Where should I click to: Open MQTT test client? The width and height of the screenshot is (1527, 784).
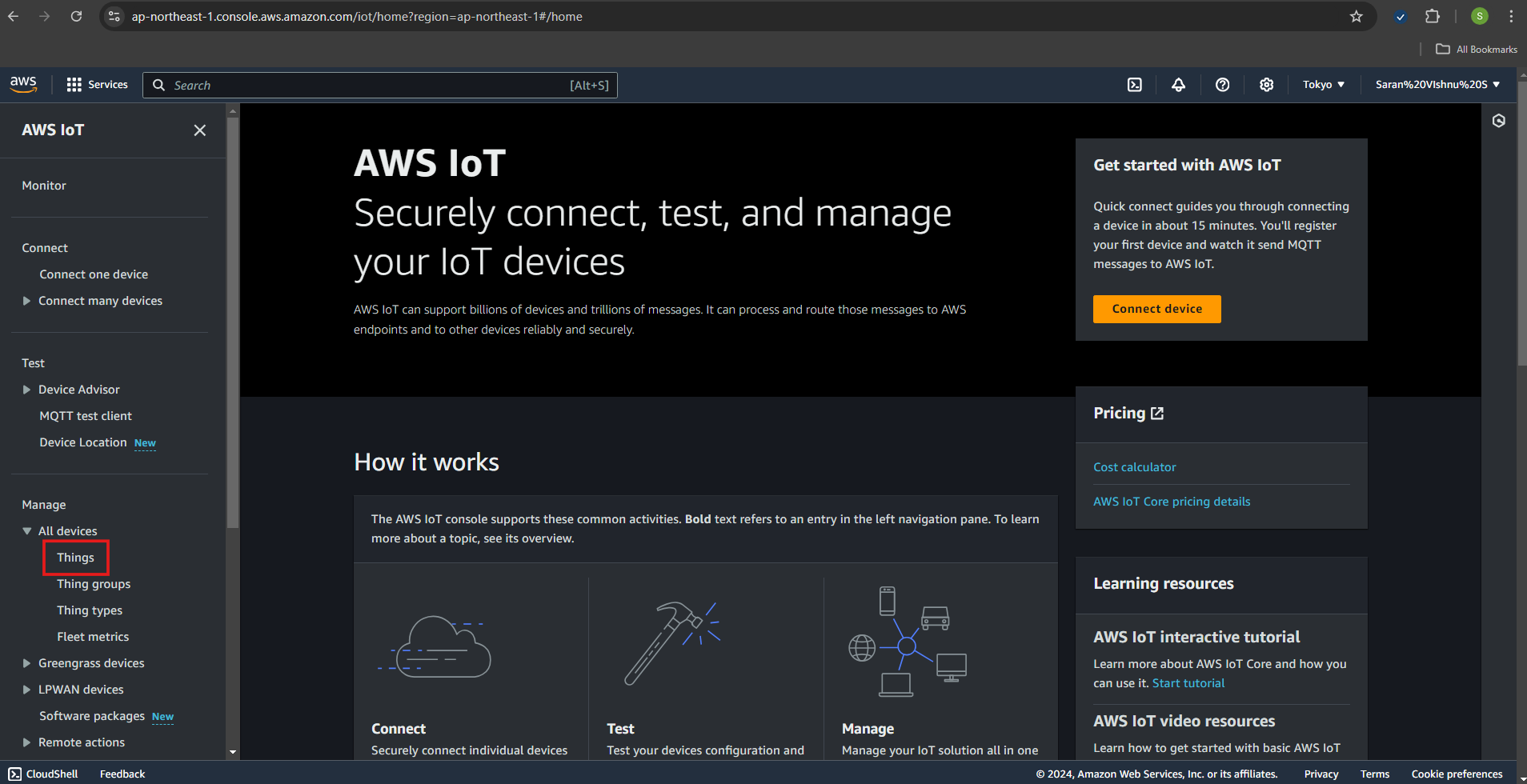click(86, 416)
